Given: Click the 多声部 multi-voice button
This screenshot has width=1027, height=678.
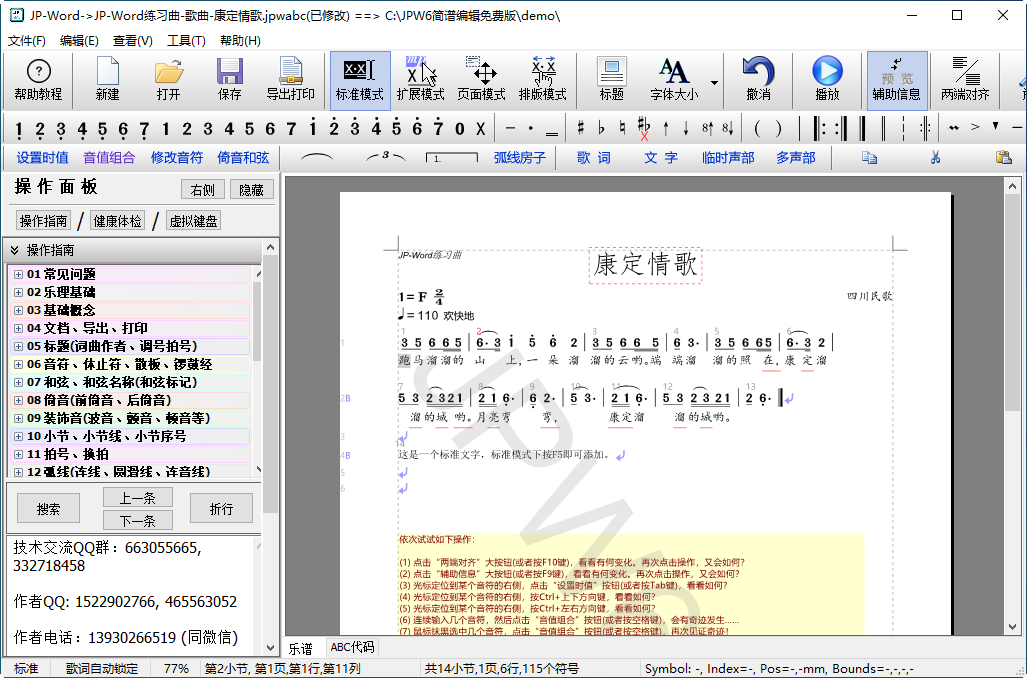Looking at the screenshot, I should pos(796,157).
